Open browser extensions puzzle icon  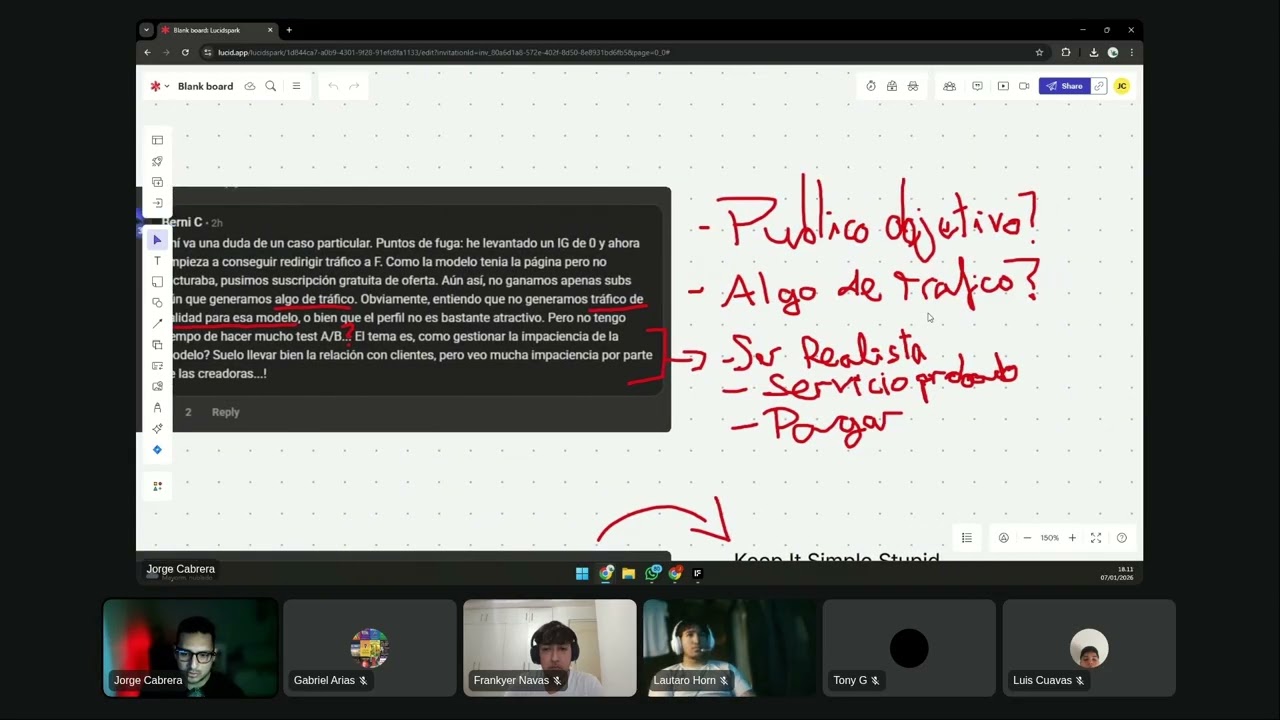tap(1066, 52)
